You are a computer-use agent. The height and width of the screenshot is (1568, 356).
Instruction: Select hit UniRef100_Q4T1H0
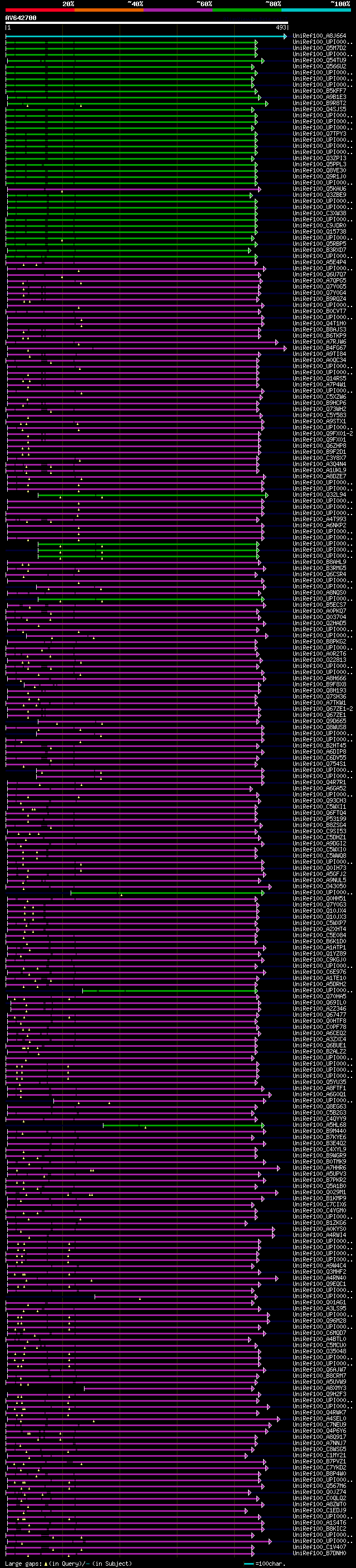coord(319,323)
